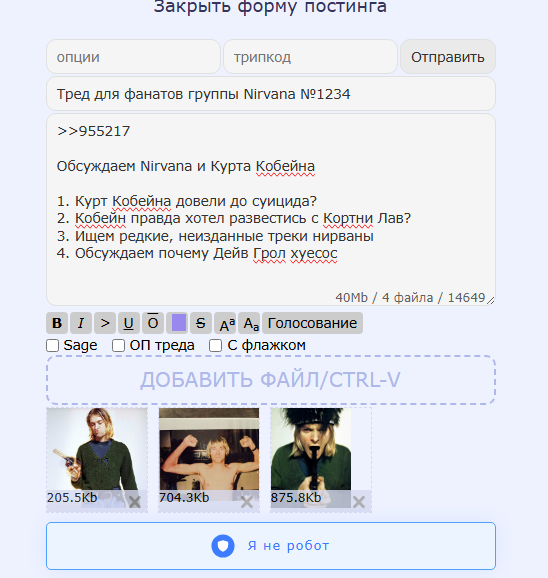Apply overline with the O button
Image resolution: width=548 pixels, height=578 pixels.
(153, 323)
